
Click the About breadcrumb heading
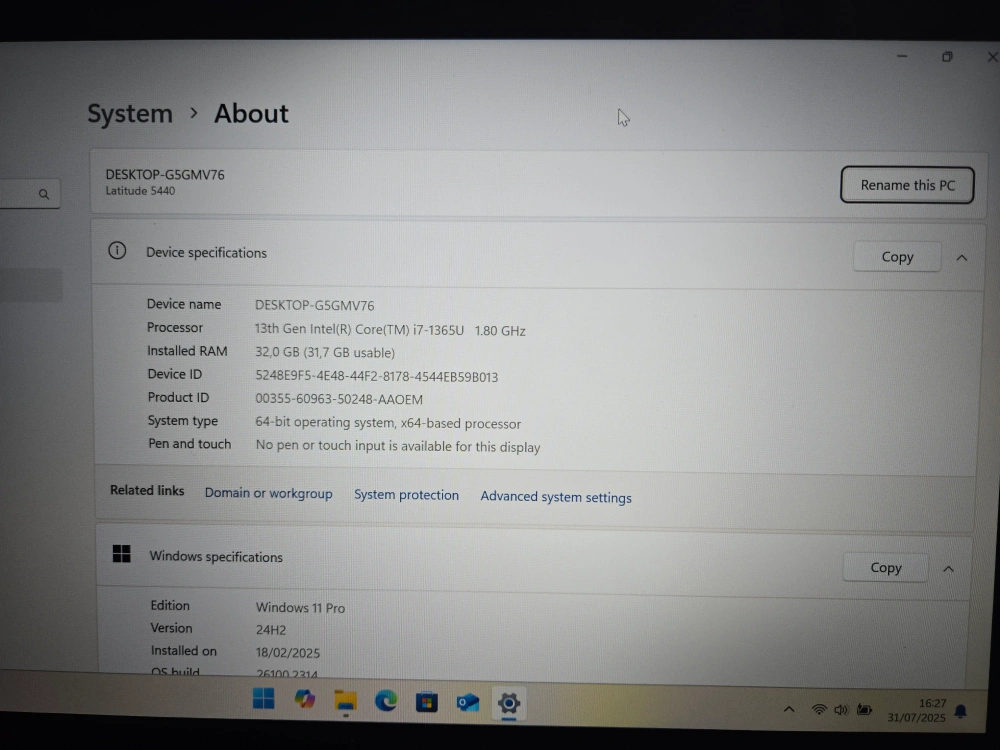click(x=251, y=114)
